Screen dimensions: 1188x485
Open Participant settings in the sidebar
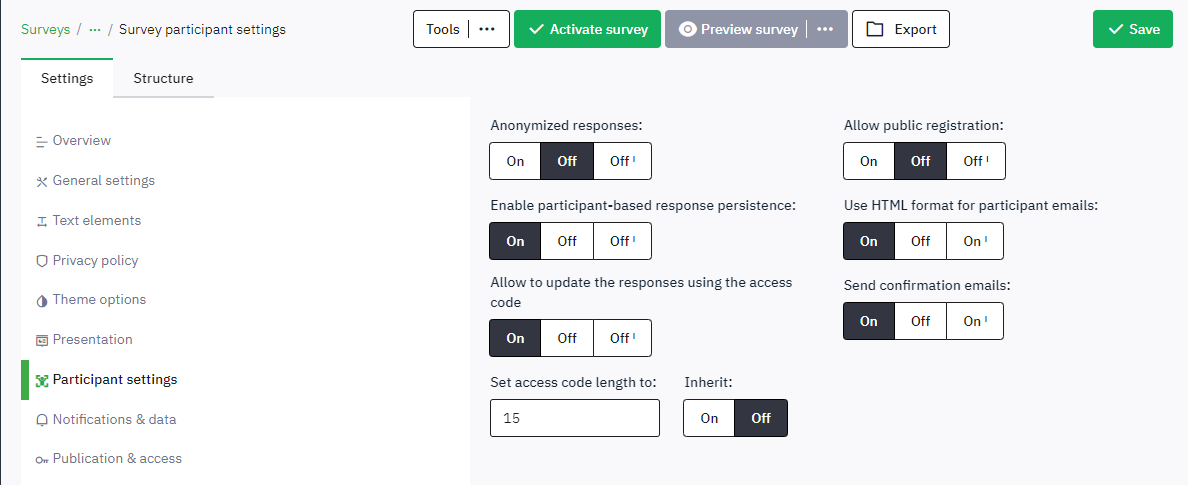(114, 380)
